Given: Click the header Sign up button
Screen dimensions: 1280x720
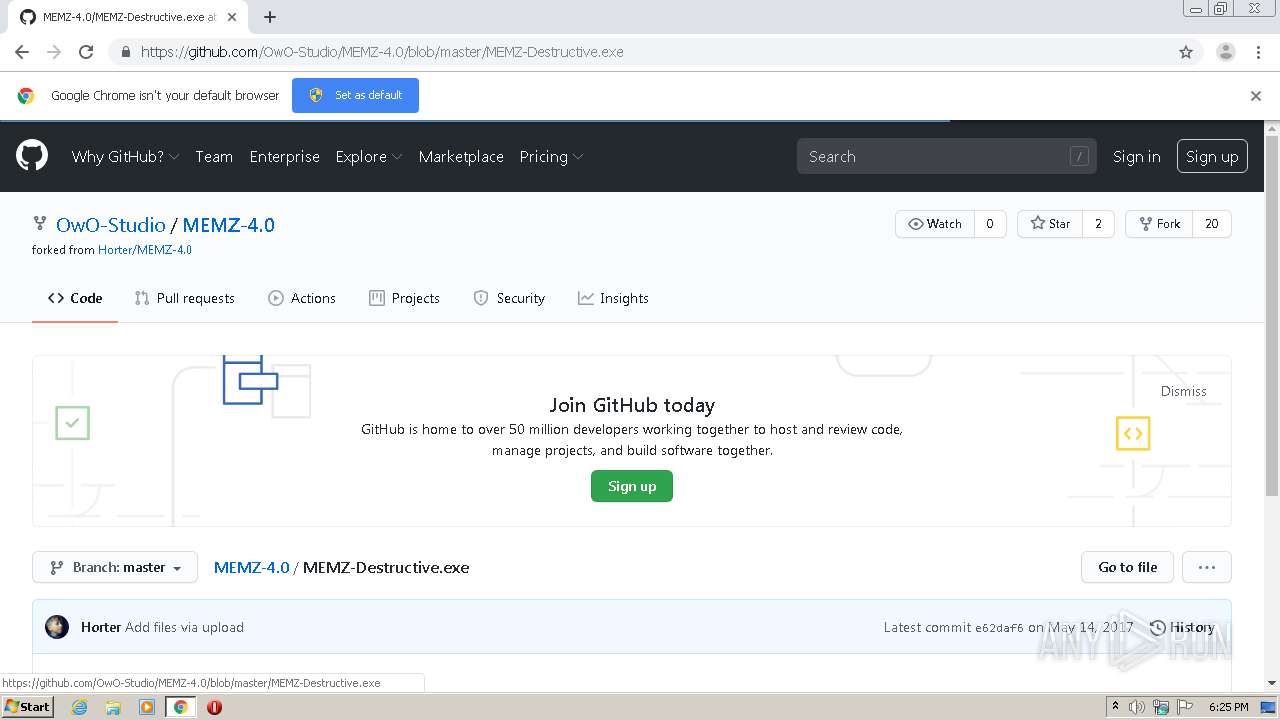Looking at the screenshot, I should [1212, 156].
